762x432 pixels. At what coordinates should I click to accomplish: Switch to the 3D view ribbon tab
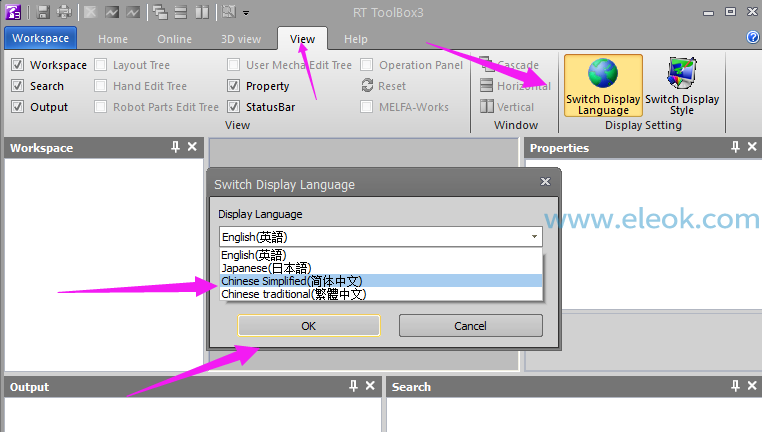(241, 39)
